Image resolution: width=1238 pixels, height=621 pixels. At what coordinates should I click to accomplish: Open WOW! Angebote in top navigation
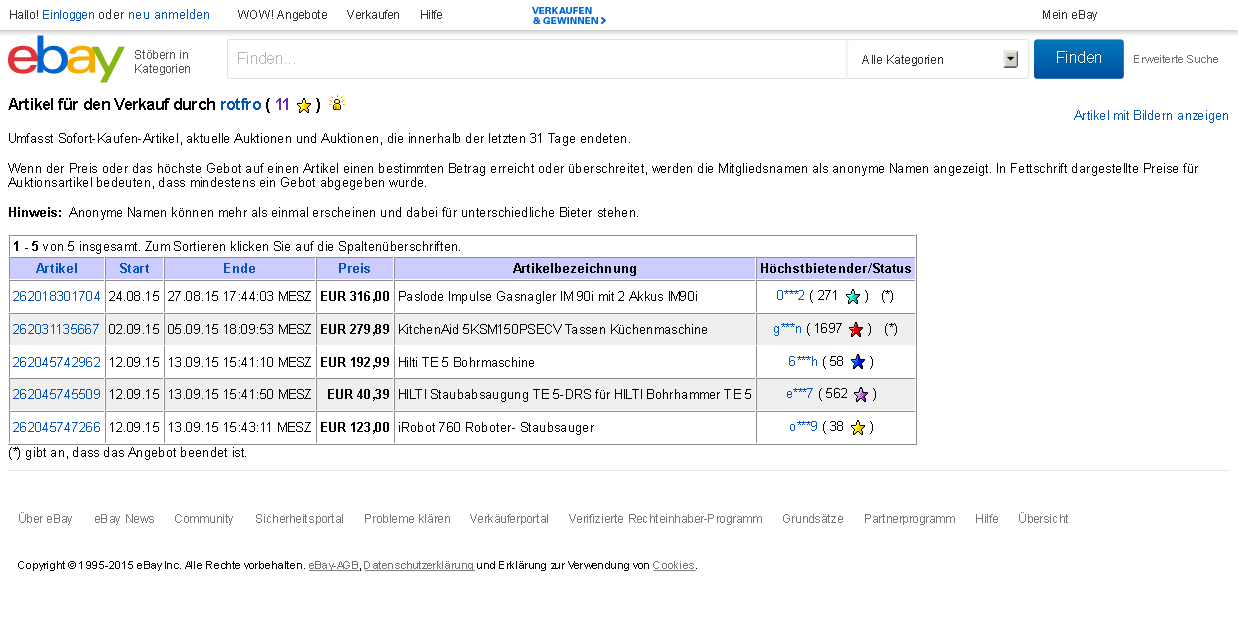point(282,15)
